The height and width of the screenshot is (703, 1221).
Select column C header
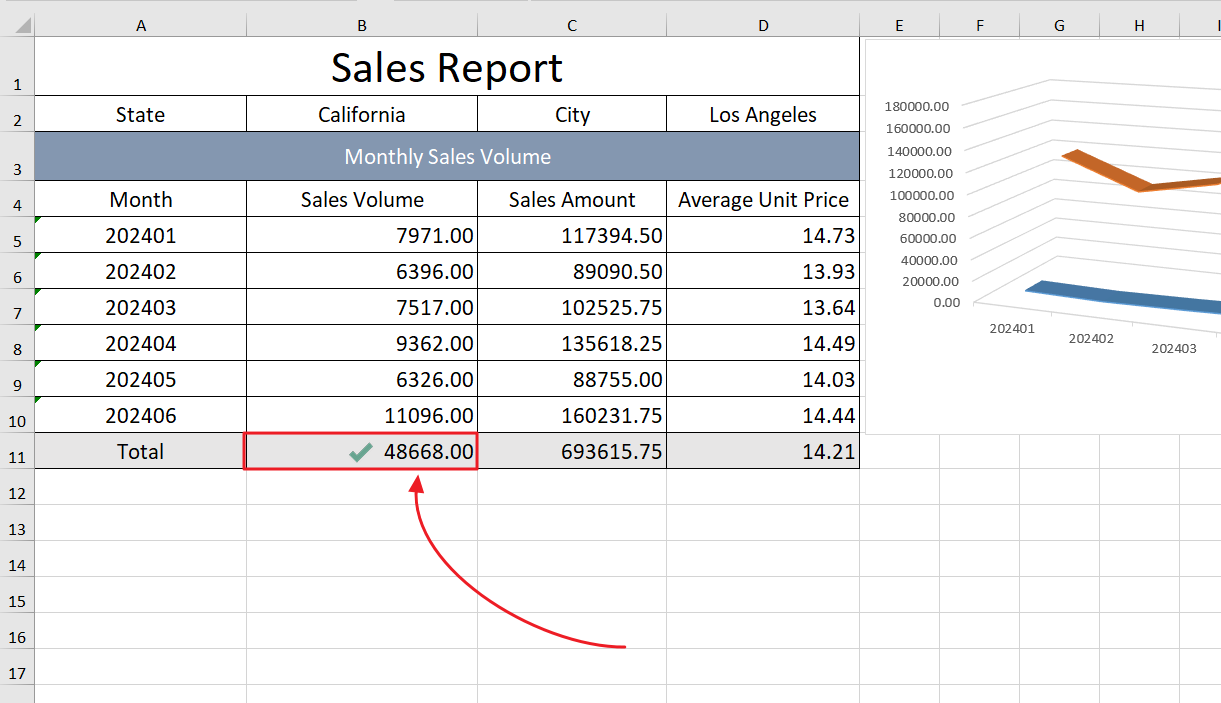(x=572, y=26)
